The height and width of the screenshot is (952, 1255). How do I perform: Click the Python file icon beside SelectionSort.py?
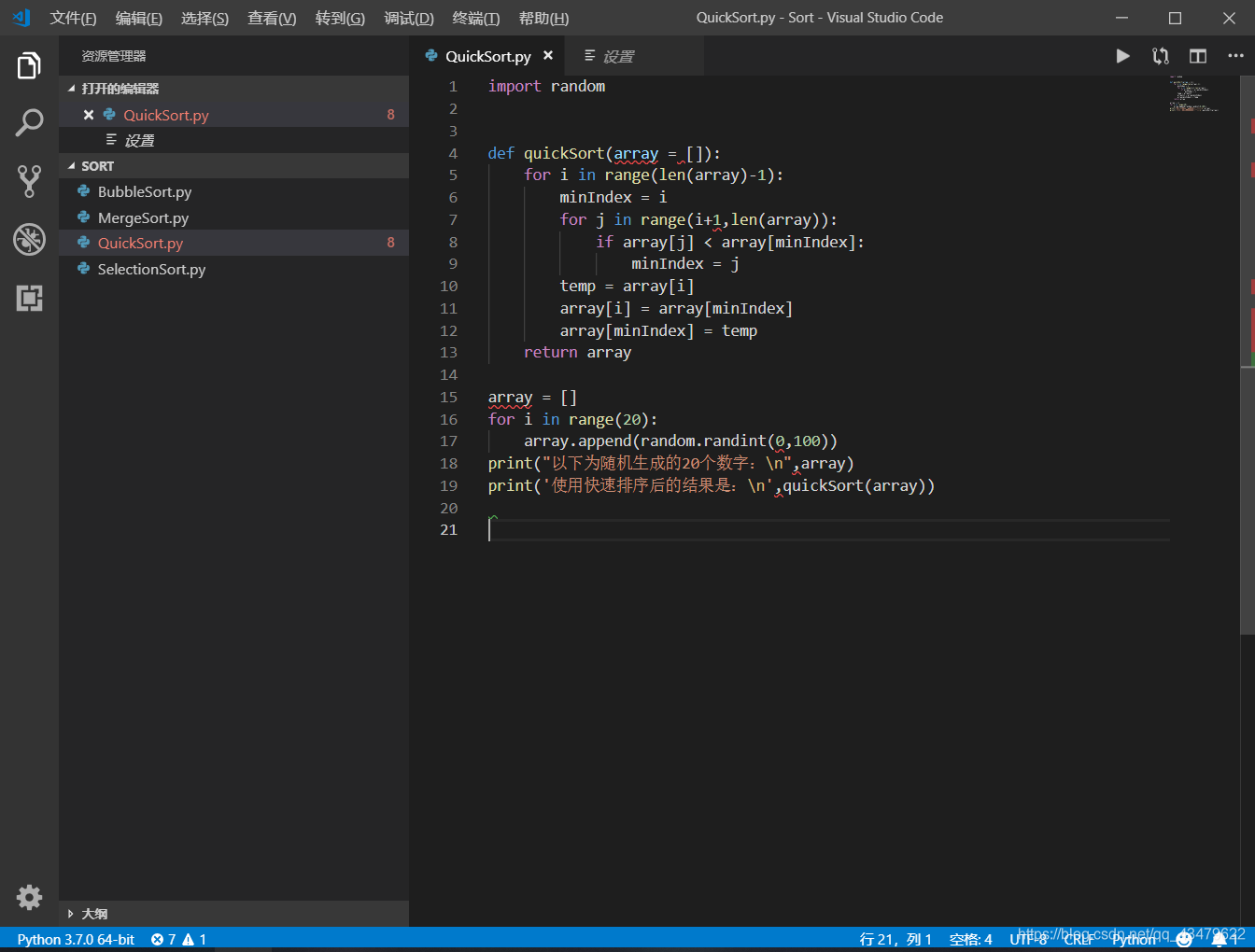tap(84, 269)
